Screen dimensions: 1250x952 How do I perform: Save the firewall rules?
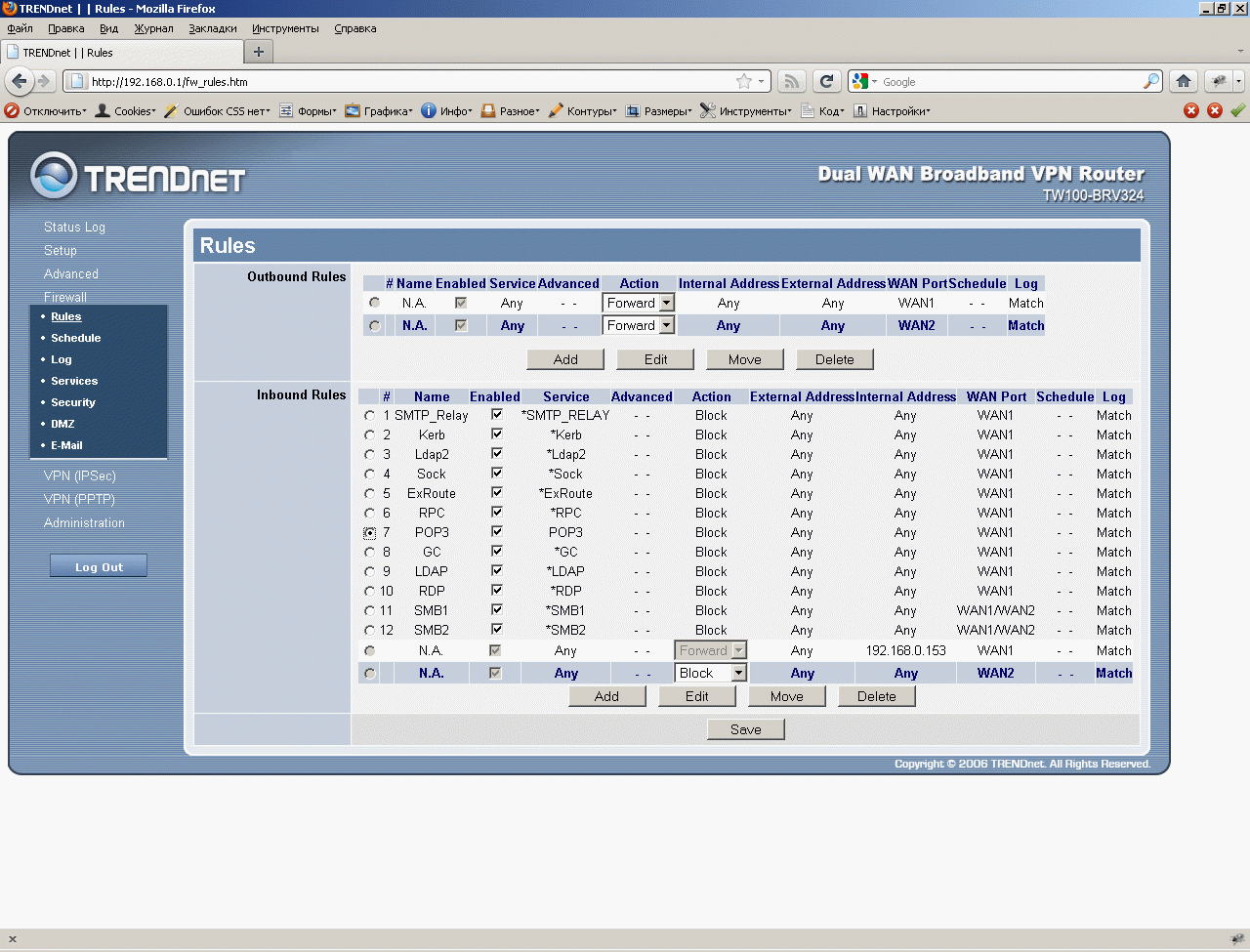click(x=746, y=729)
